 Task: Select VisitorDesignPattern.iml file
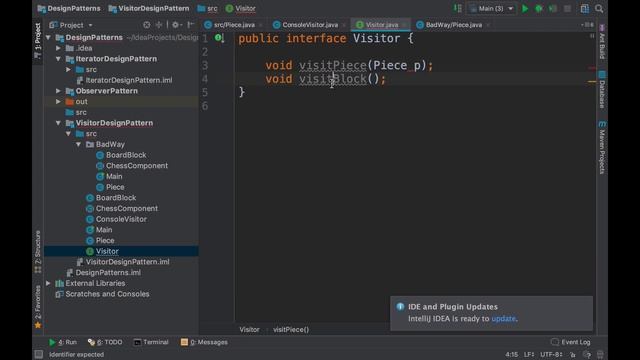pyautogui.click(x=127, y=262)
